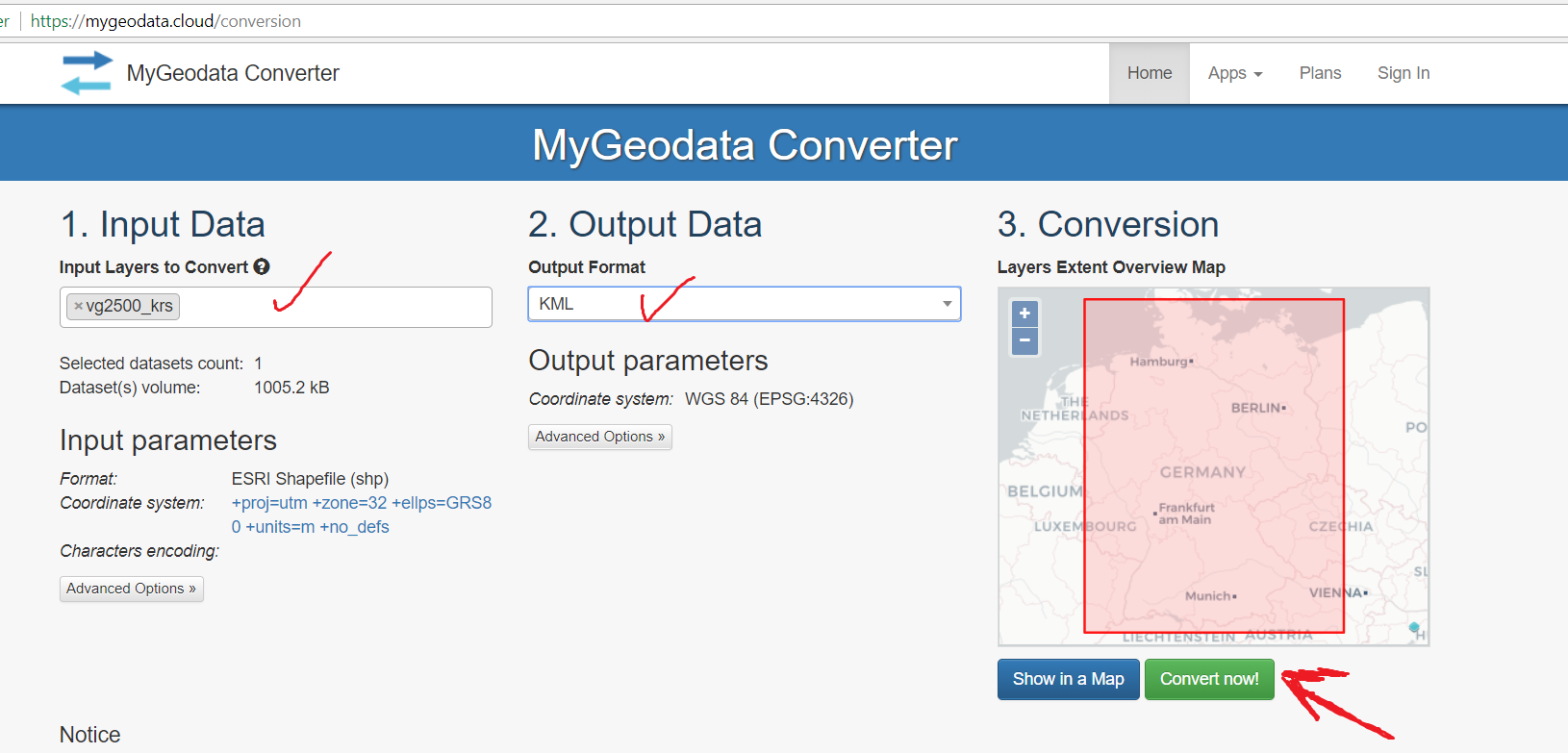Expand the Apps menu in navbar
This screenshot has width=1568, height=753.
pyautogui.click(x=1234, y=73)
